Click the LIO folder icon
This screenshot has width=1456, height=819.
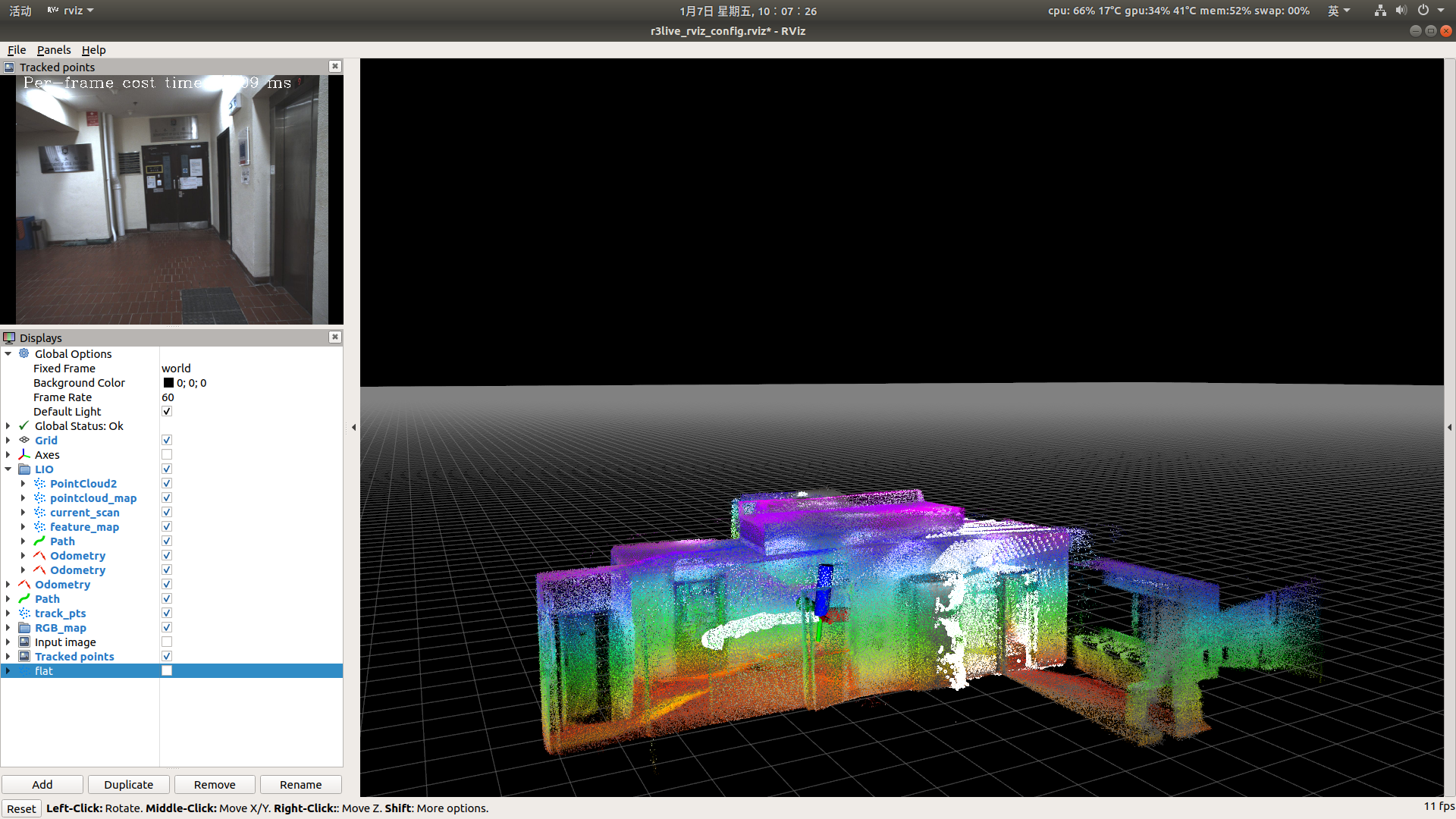(24, 469)
